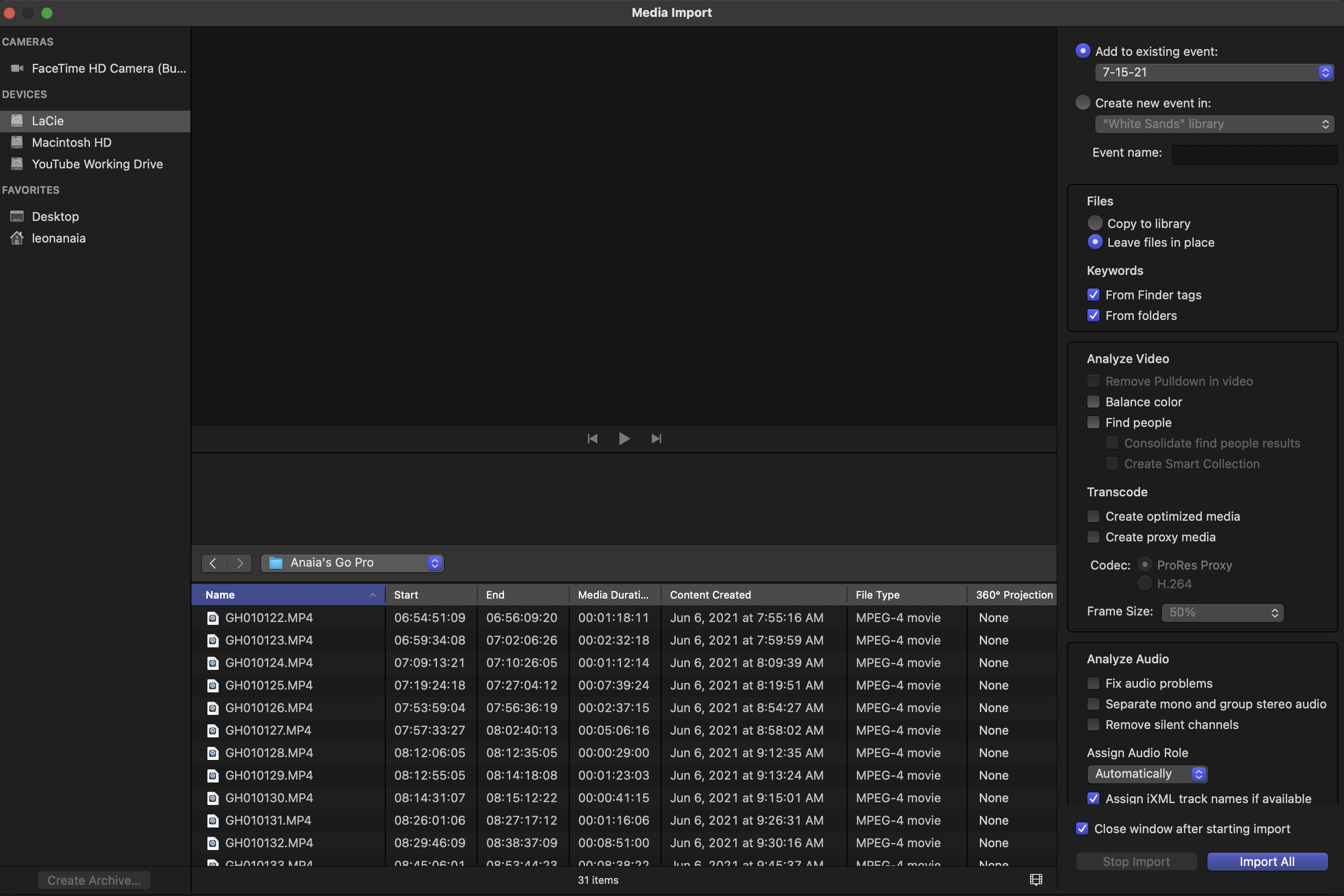Expand the Automatically audio role dropdown
Image resolution: width=1344 pixels, height=896 pixels.
click(x=1146, y=774)
